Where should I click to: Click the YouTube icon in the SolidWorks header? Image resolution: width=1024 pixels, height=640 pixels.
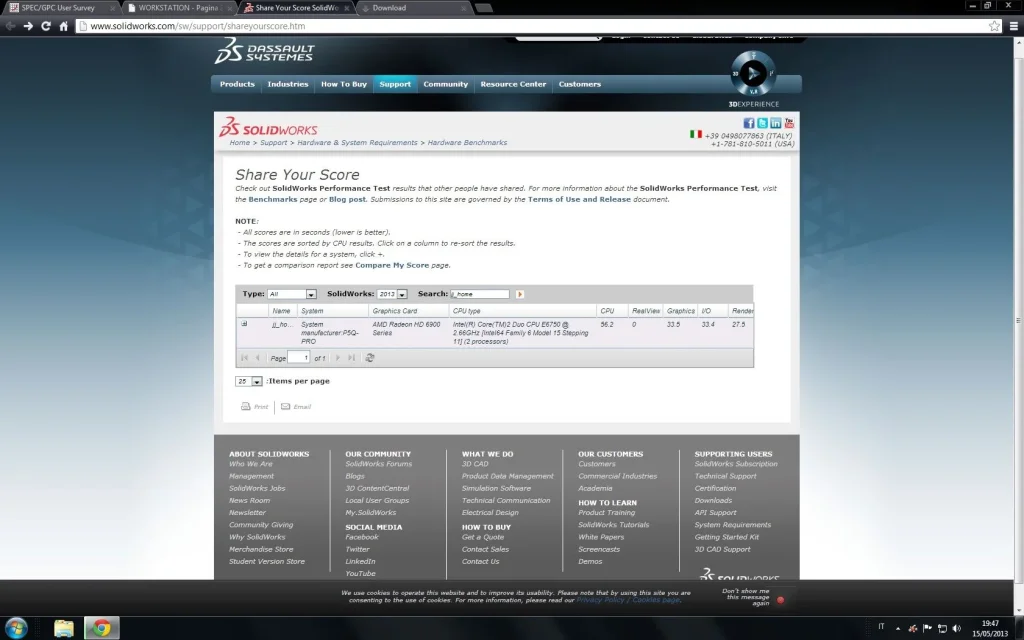(789, 123)
